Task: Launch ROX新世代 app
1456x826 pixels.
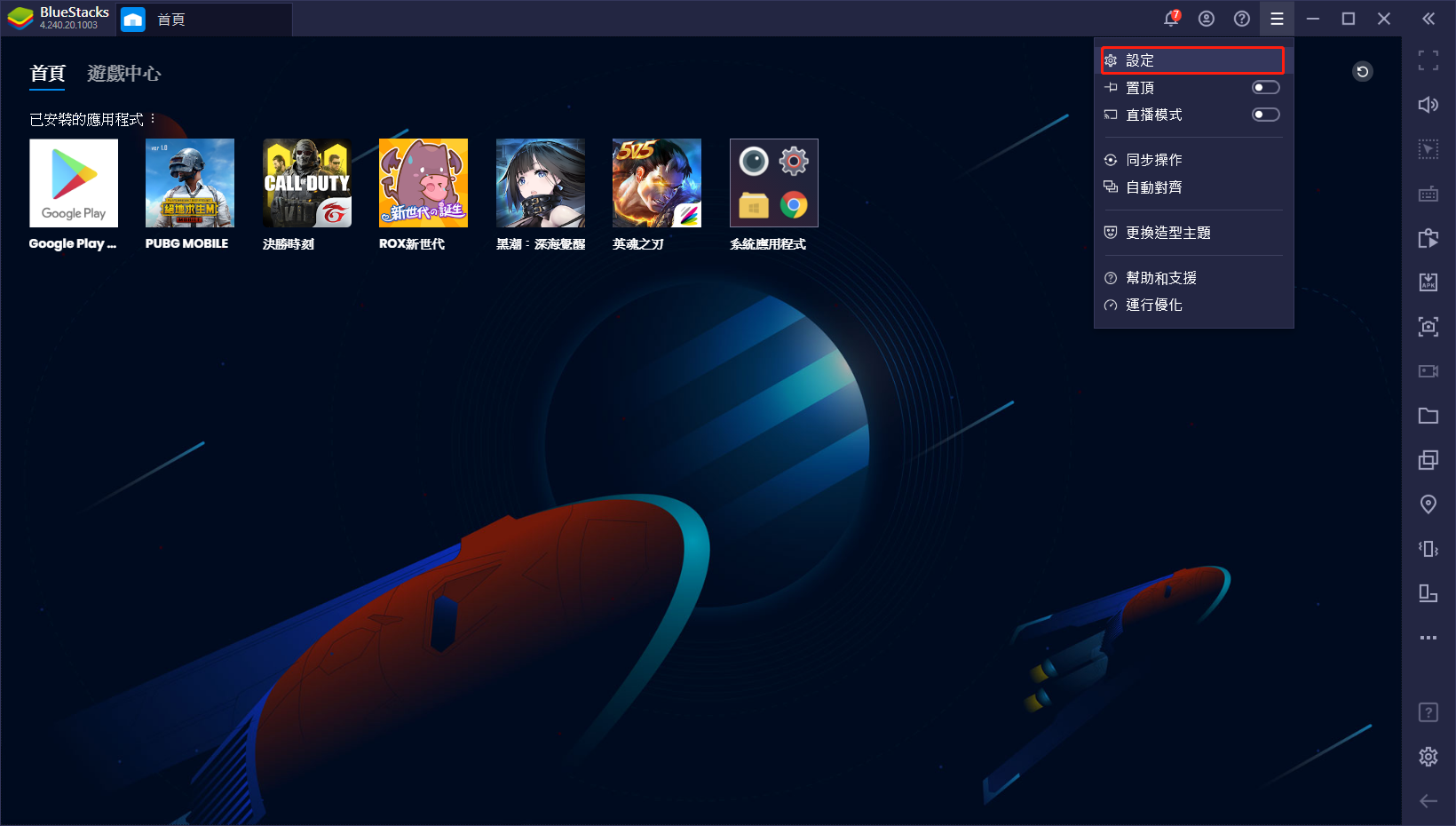Action: tap(423, 183)
